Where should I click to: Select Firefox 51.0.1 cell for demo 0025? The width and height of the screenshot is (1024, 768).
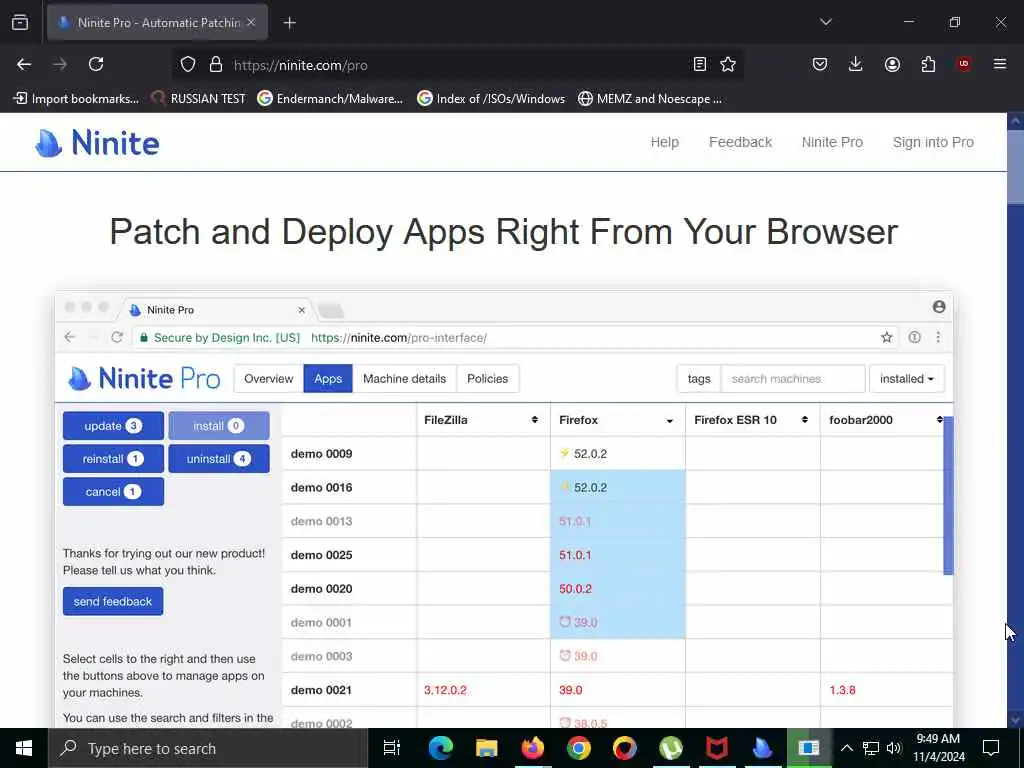click(618, 555)
